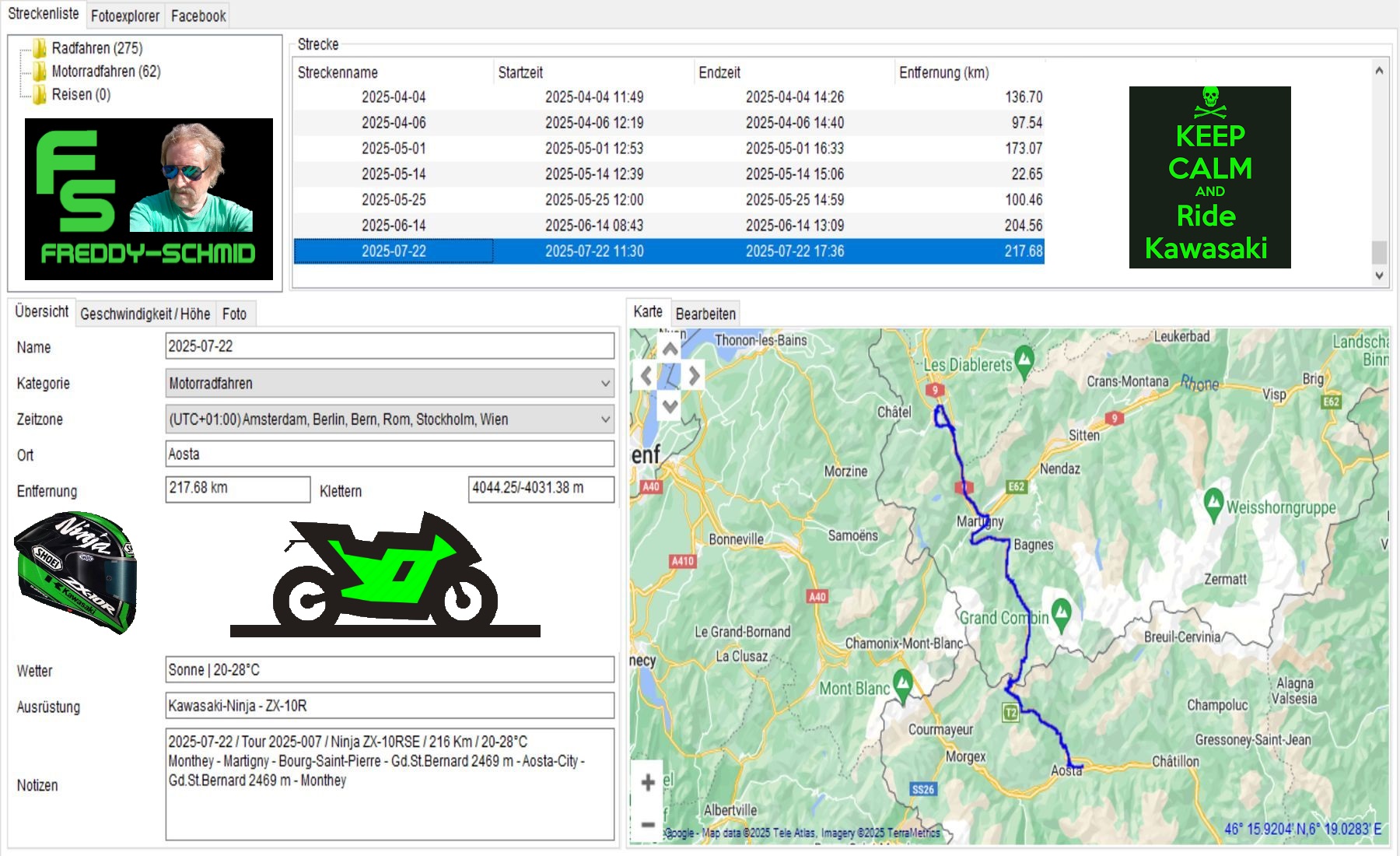
Task: Select track row 2025-06-14
Action: click(x=669, y=226)
